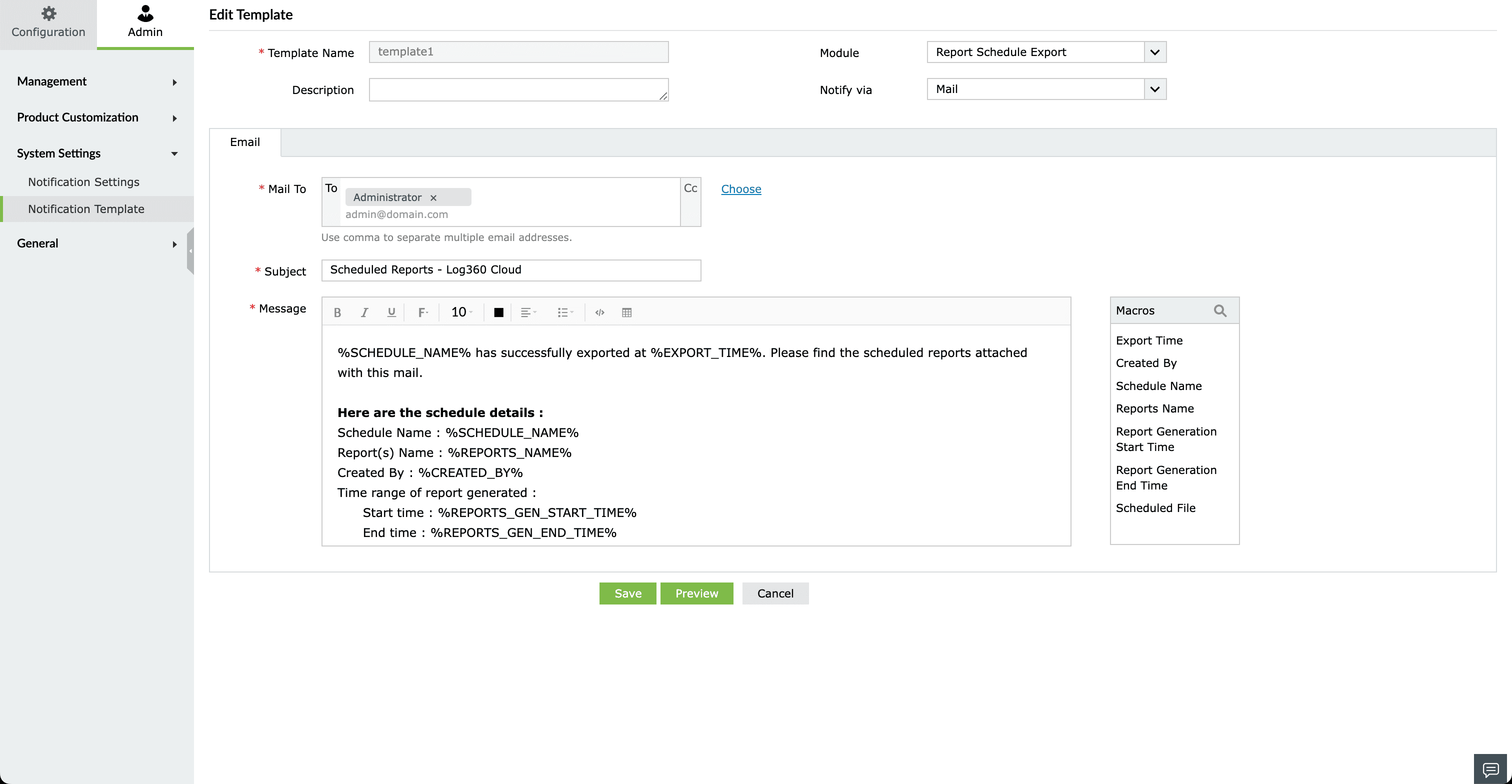Image resolution: width=1512 pixels, height=784 pixels.
Task: Open the bullet list options
Action: pyautogui.click(x=565, y=313)
